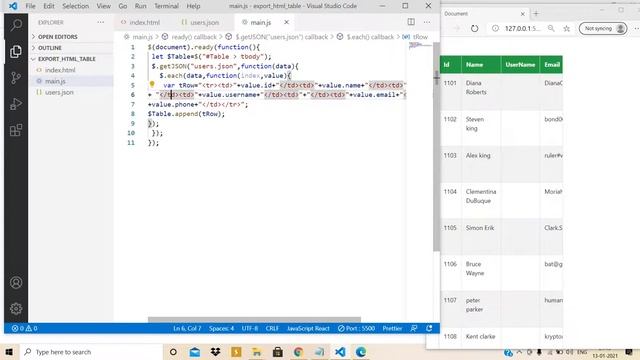Change indentation via Spaces: 4

point(221,328)
